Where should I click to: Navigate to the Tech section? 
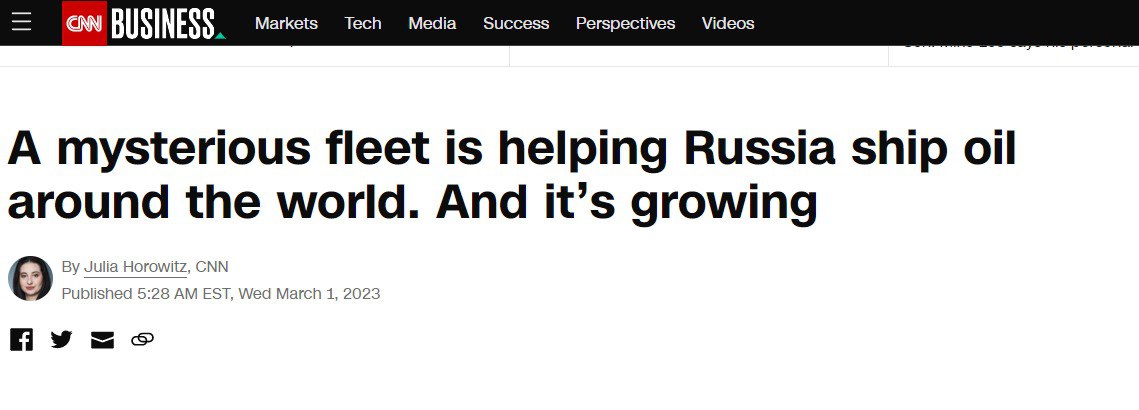coord(363,23)
